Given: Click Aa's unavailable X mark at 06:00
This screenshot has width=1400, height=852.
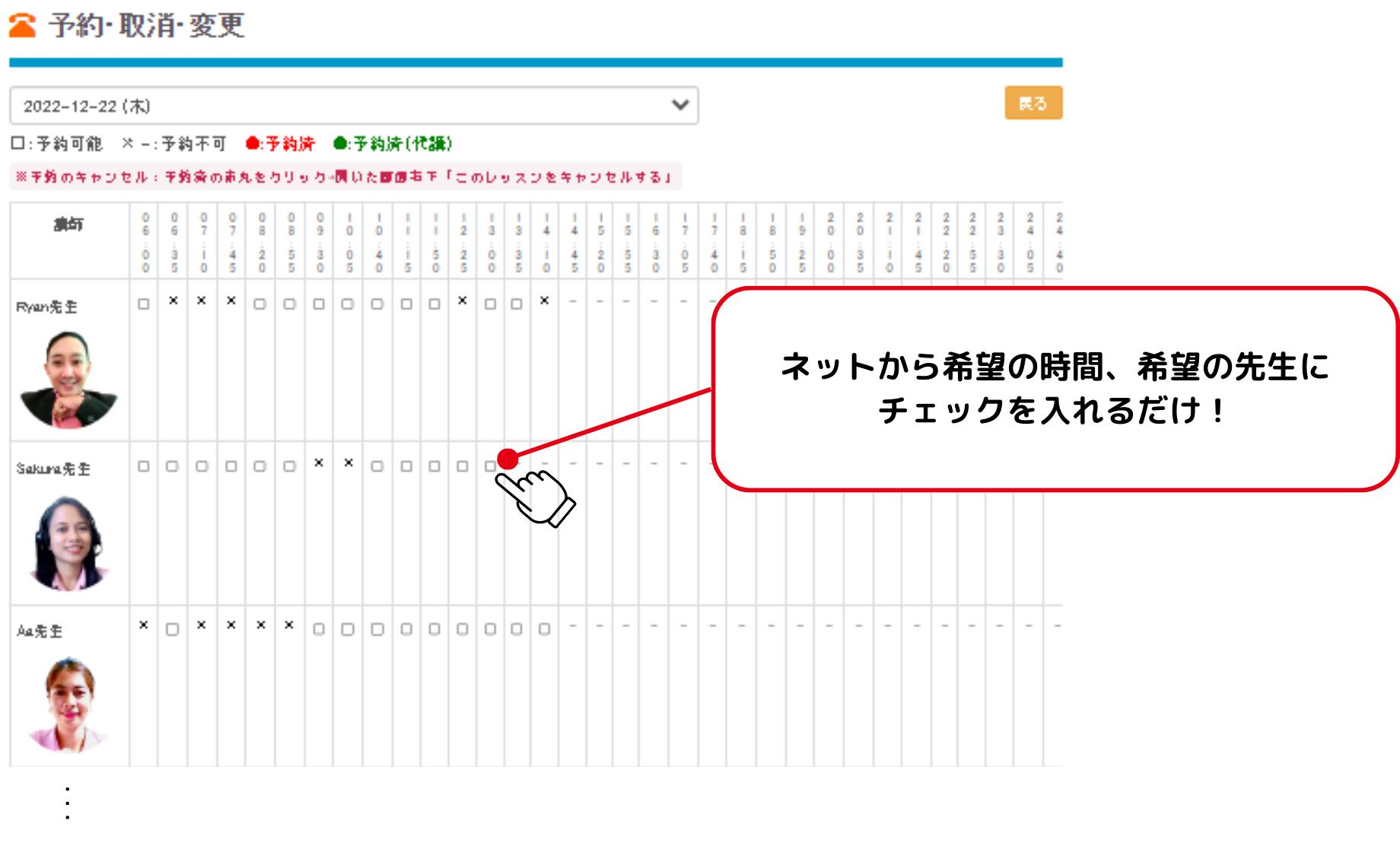Looking at the screenshot, I should click(144, 625).
